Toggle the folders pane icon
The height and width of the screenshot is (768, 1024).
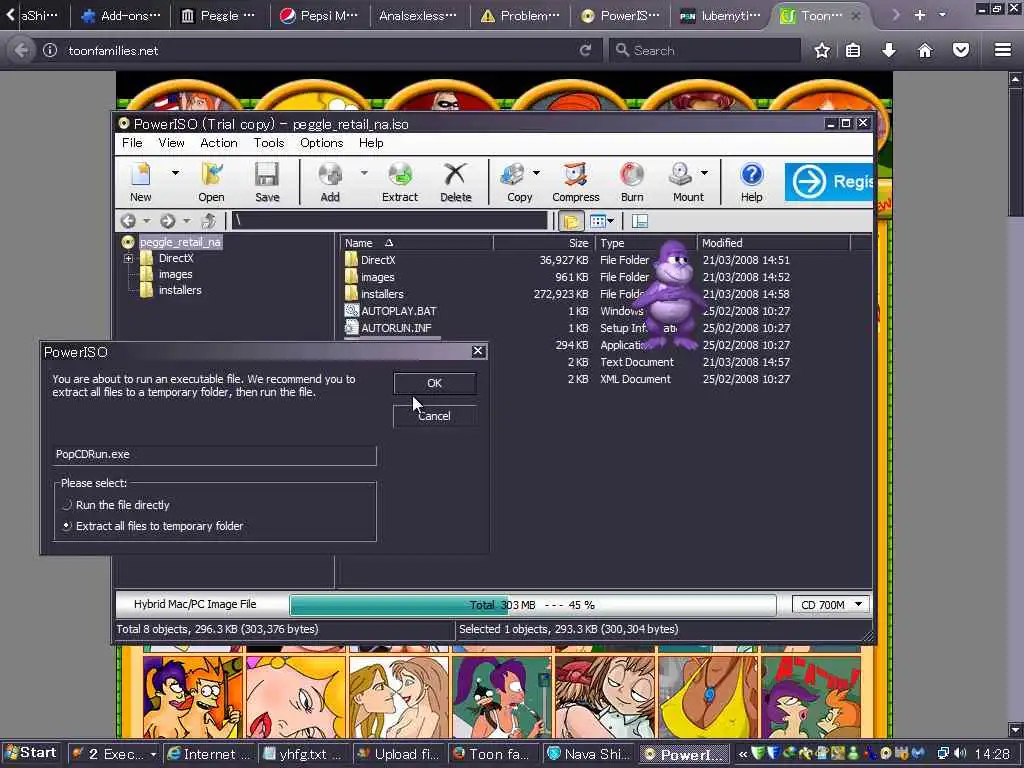pyautogui.click(x=571, y=221)
